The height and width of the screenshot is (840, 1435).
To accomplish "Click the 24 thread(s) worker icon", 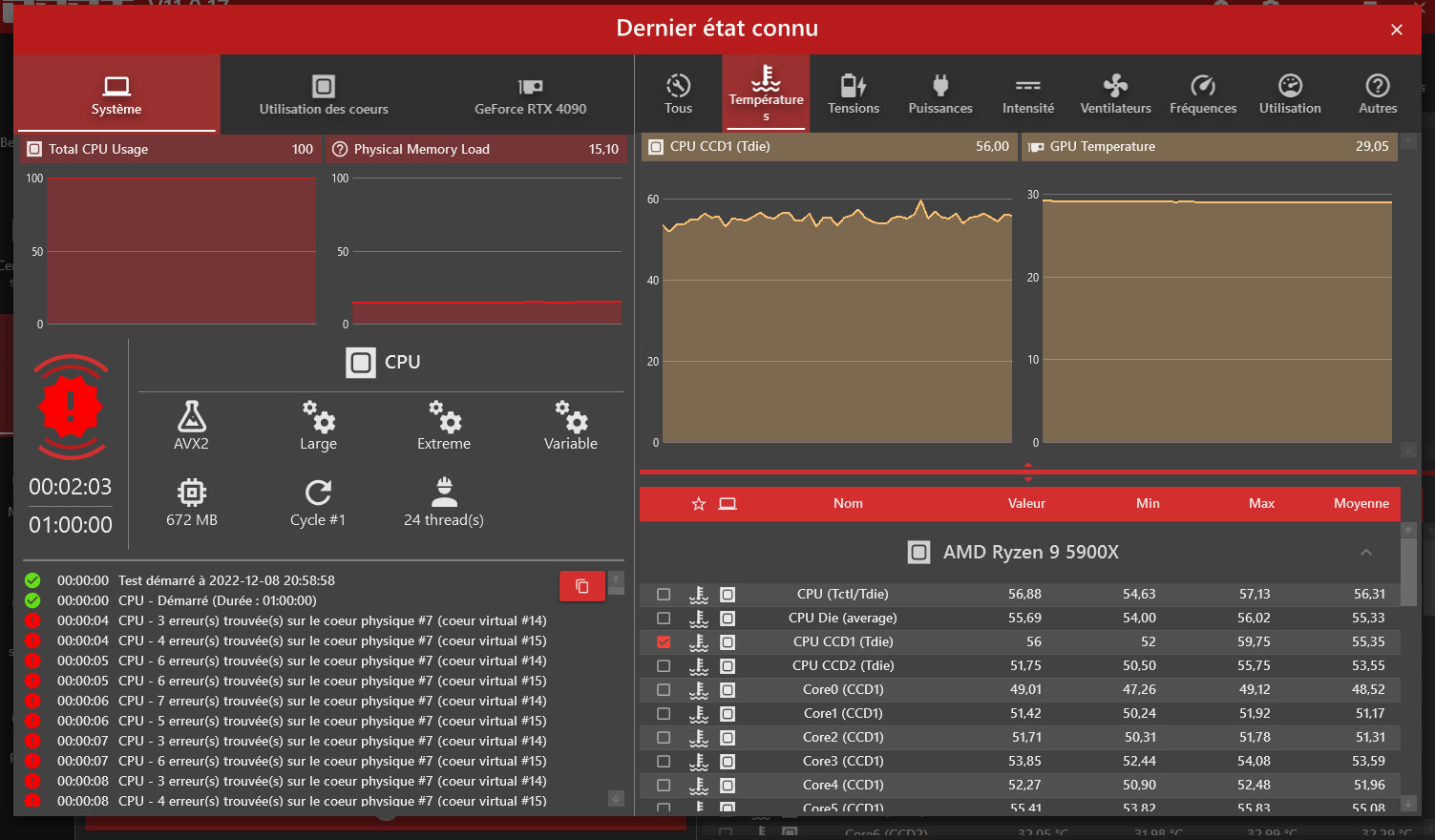I will pos(444,493).
